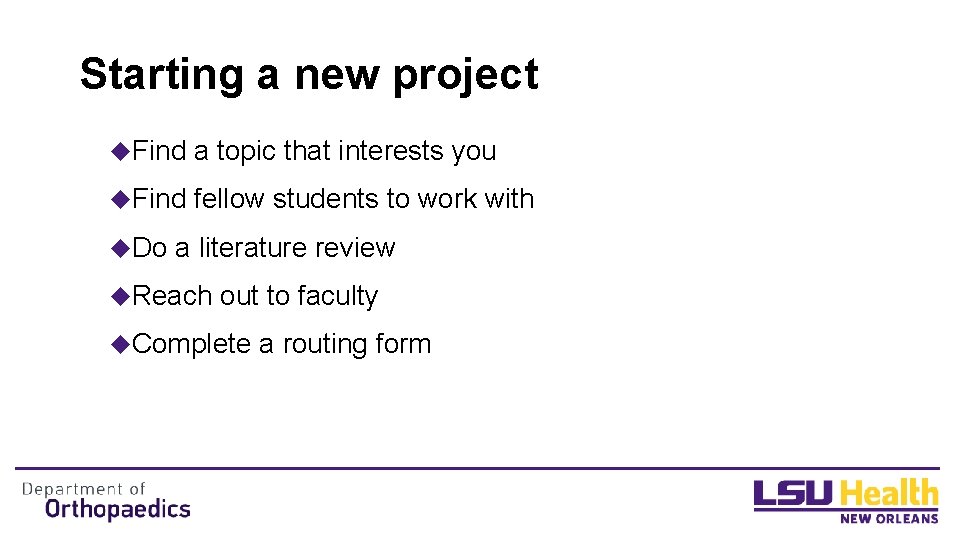Click the diamond bullet before "Find a topic"
The width and height of the screenshot is (960, 540).
(x=122, y=151)
